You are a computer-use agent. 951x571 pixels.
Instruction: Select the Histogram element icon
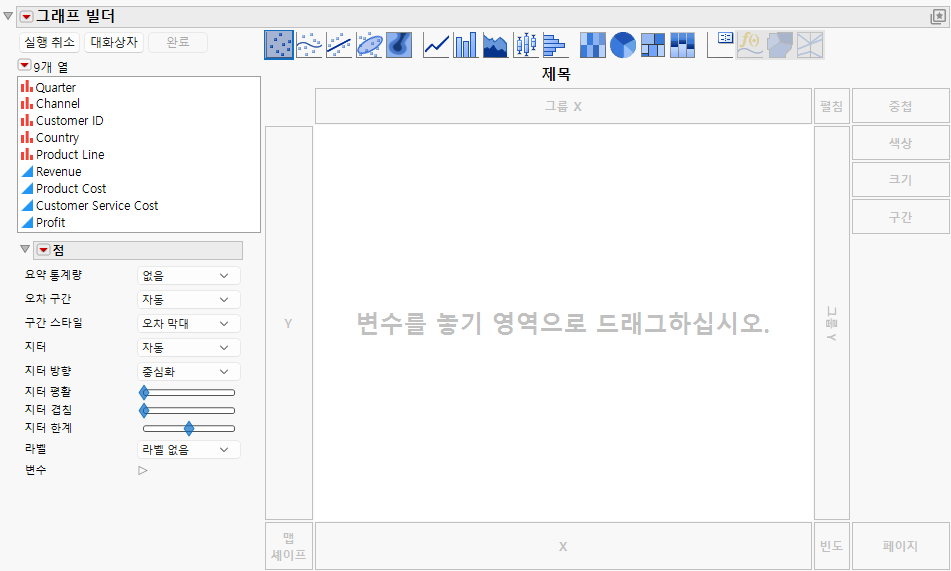click(x=555, y=45)
